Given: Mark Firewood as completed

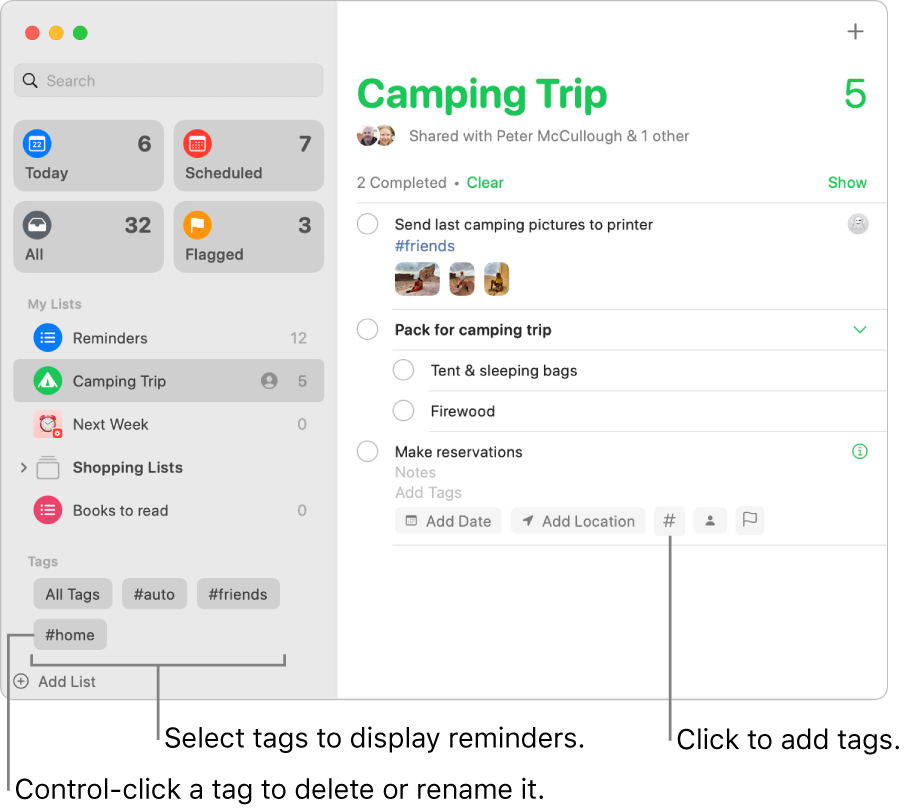Looking at the screenshot, I should (x=404, y=410).
